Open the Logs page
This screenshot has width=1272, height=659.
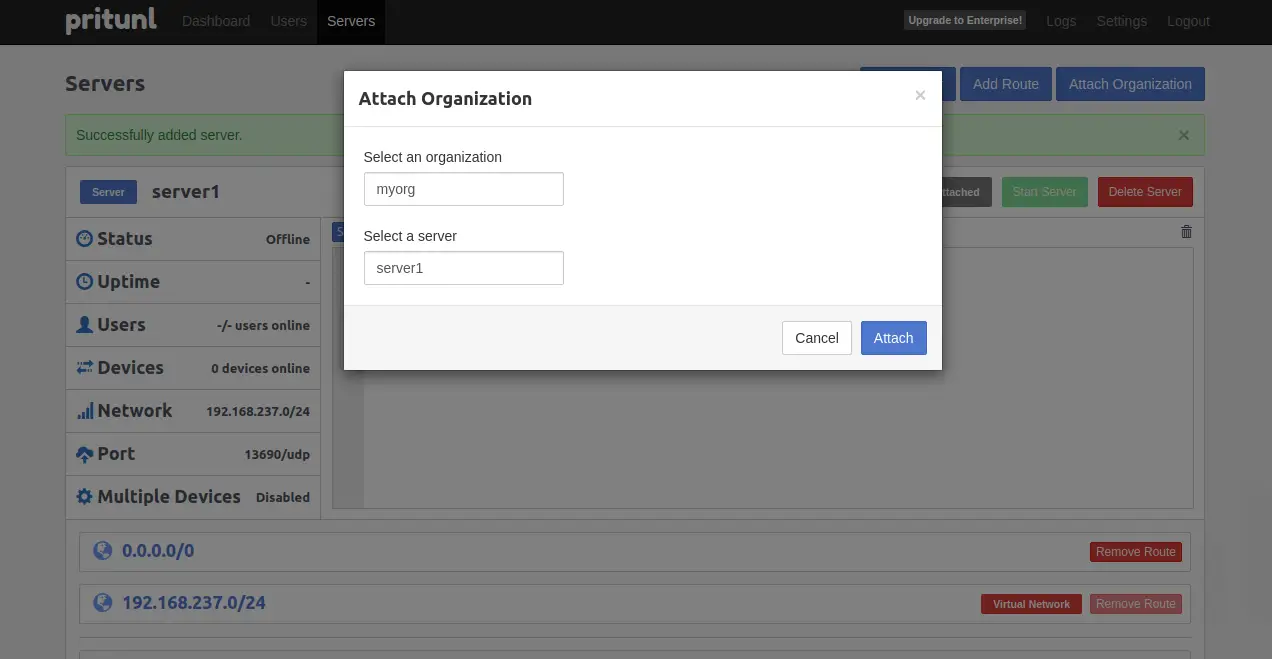point(1061,21)
